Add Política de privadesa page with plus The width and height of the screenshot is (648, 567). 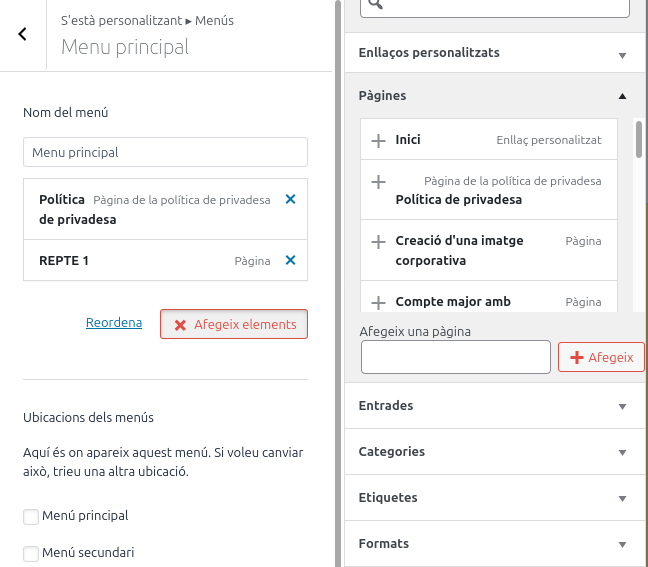(378, 182)
